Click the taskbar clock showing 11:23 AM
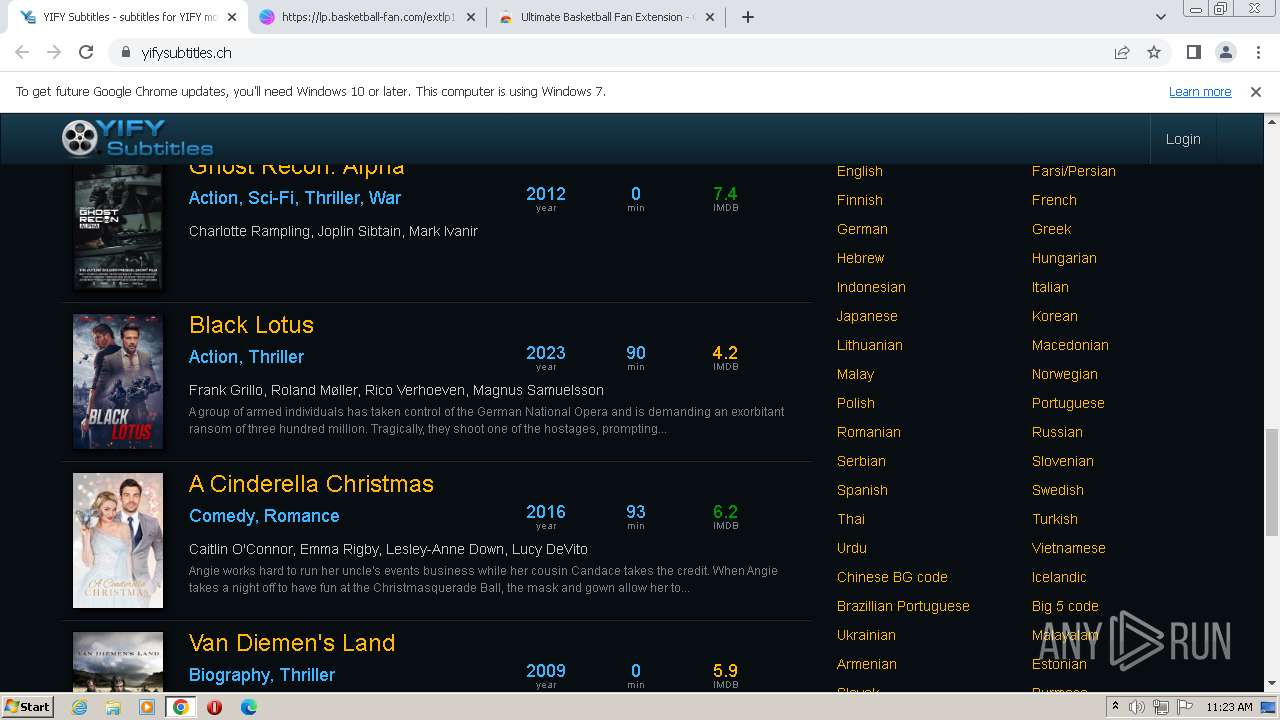1280x720 pixels. [x=1229, y=707]
